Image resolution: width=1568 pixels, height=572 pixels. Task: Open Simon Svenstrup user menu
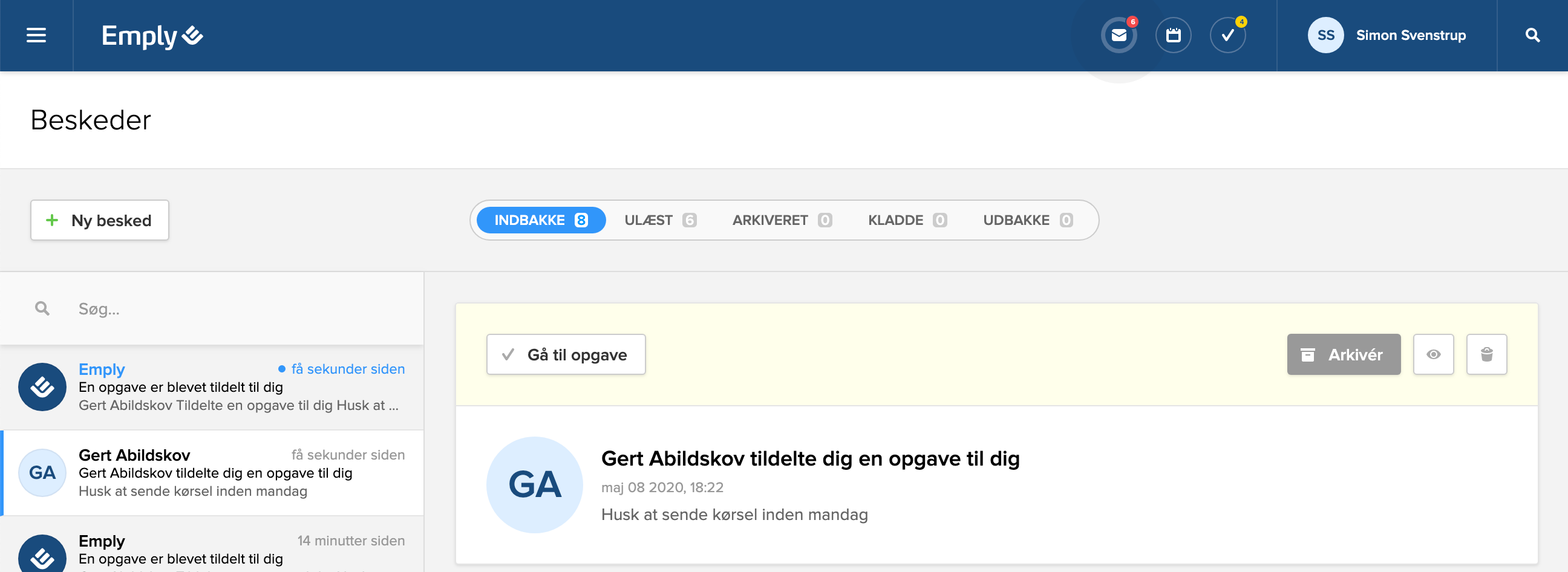[1410, 35]
